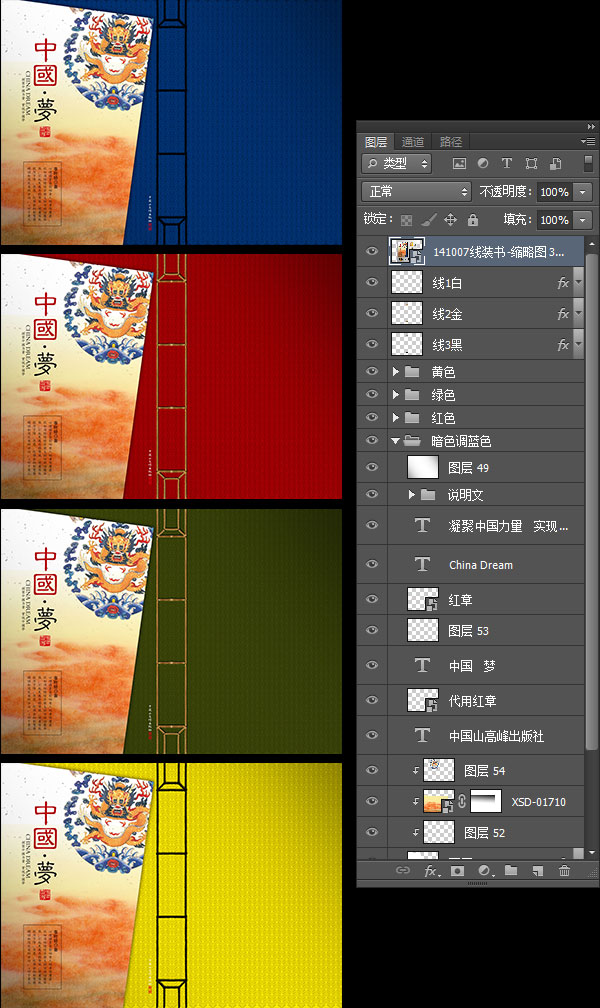Image resolution: width=600 pixels, height=1008 pixels.
Task: Click the fill 100% value field
Action: point(555,220)
